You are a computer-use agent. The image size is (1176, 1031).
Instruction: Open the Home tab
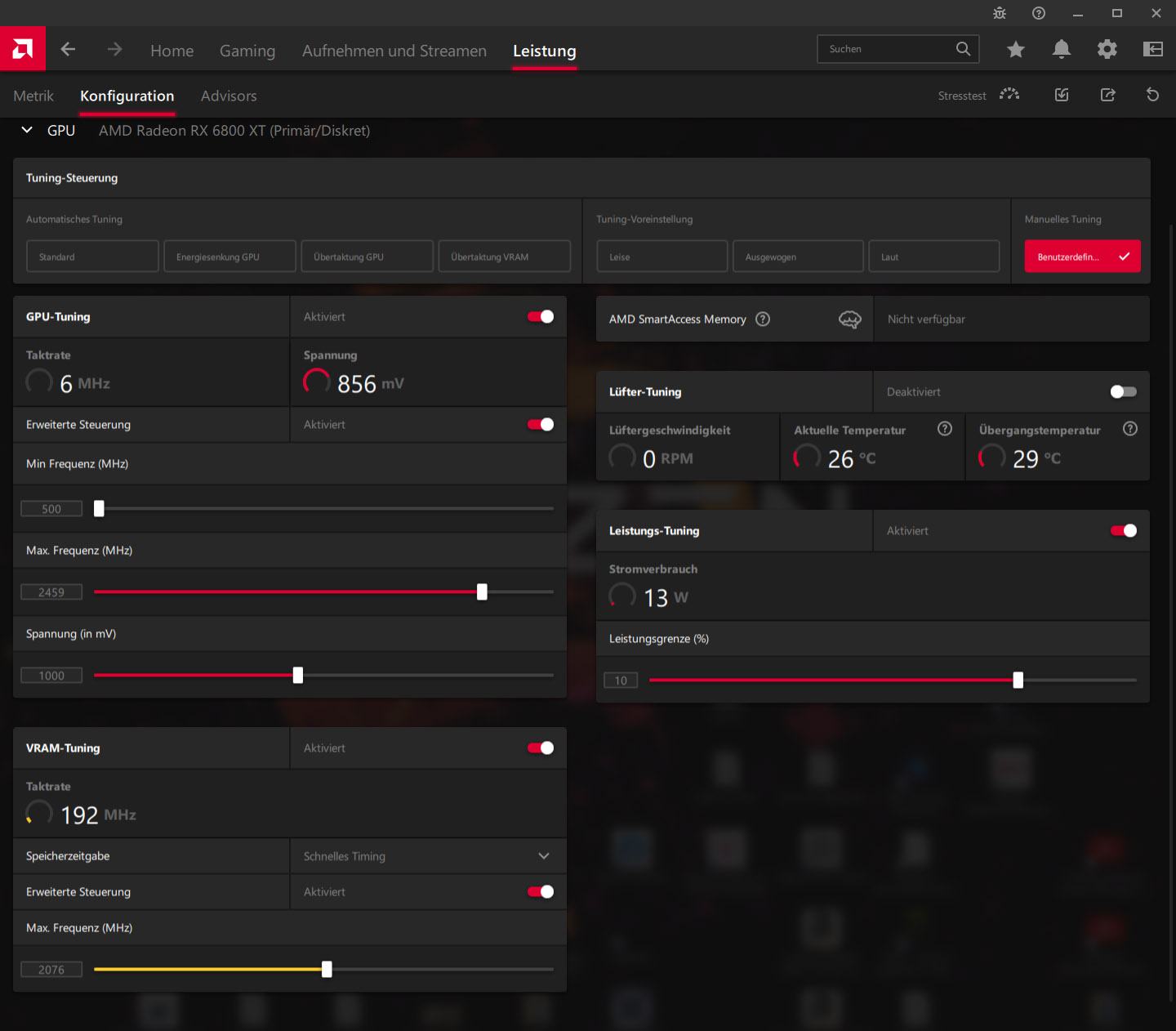tap(171, 51)
